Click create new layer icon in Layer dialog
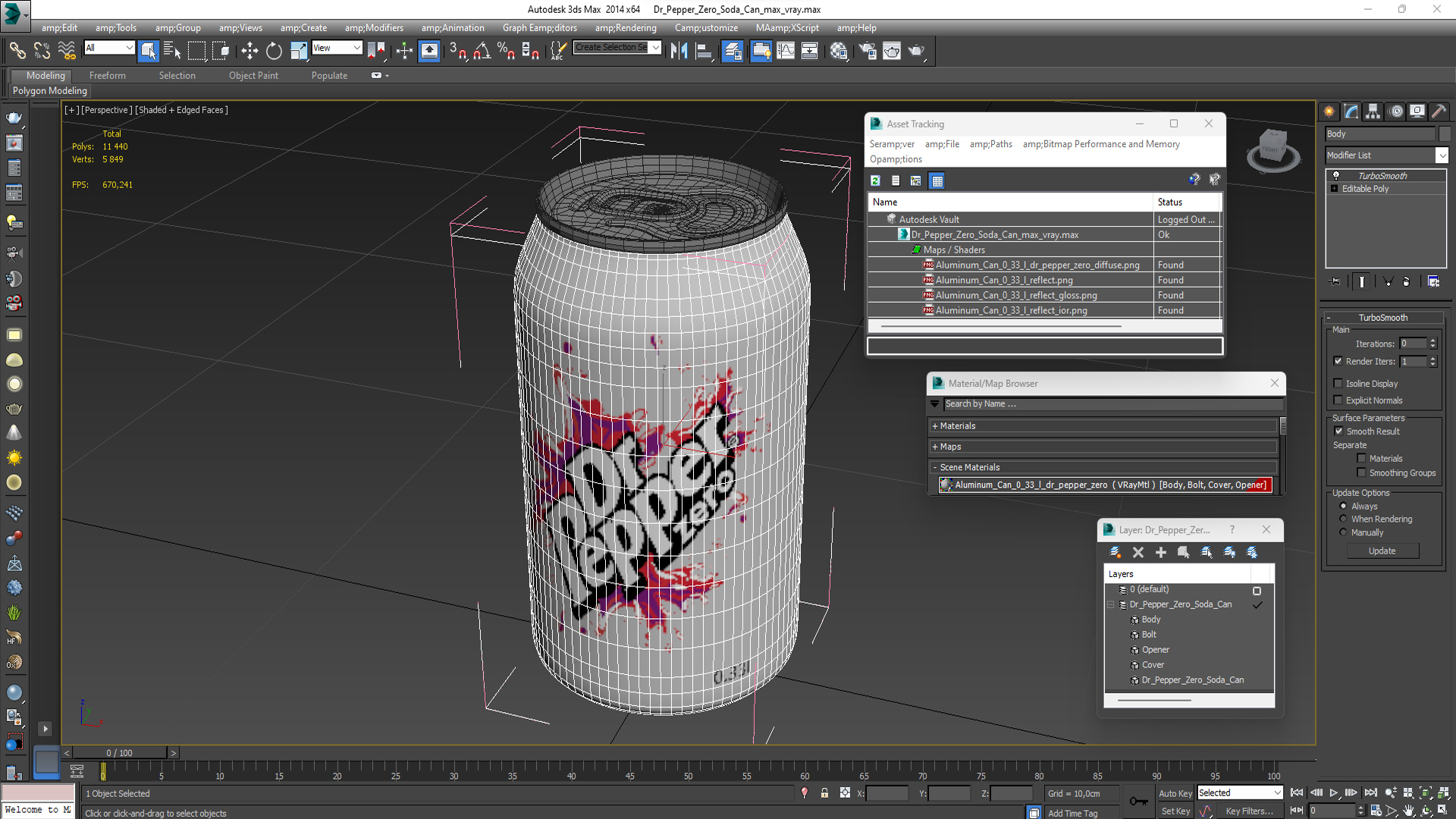This screenshot has height=819, width=1456. 1115,552
